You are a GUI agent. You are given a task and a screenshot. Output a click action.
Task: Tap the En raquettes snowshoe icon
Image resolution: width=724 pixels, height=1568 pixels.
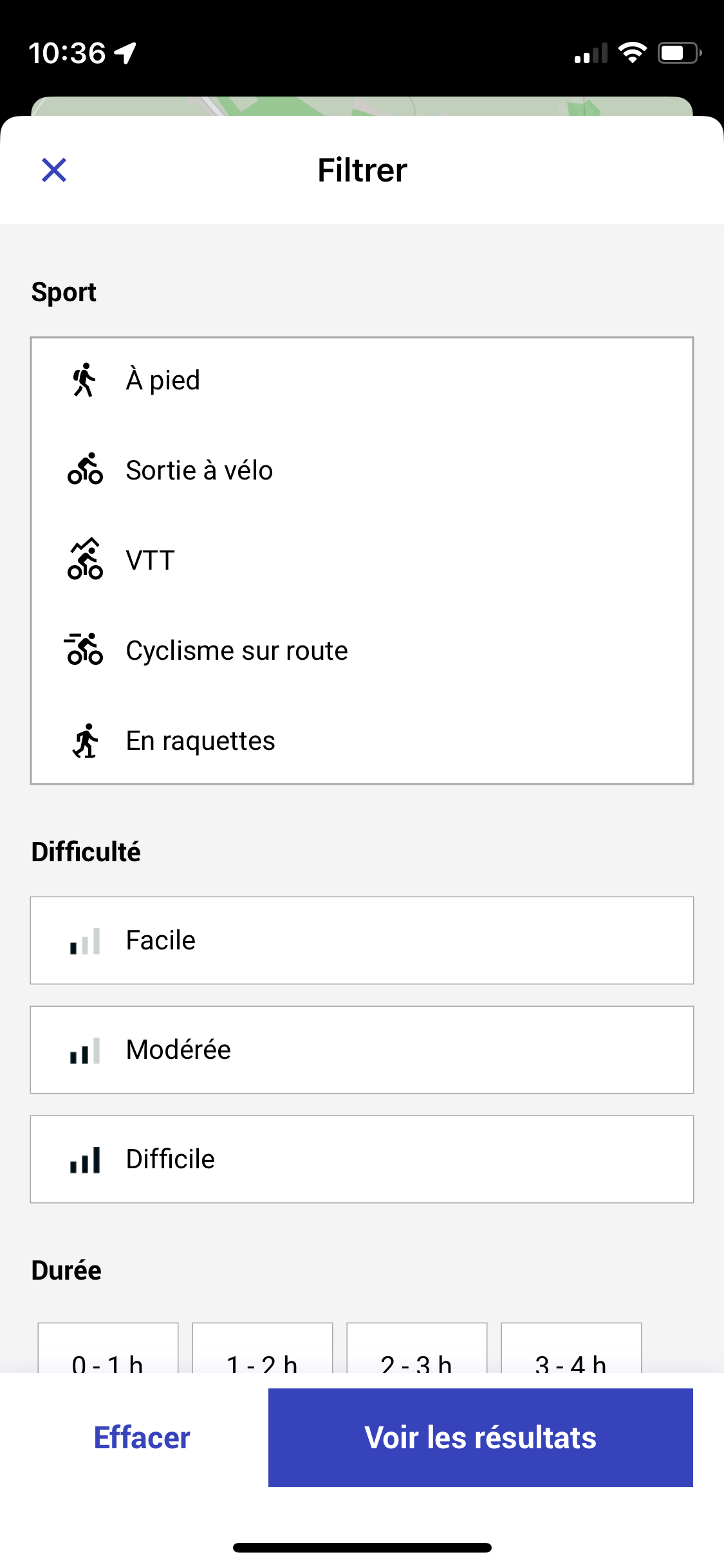pos(85,741)
